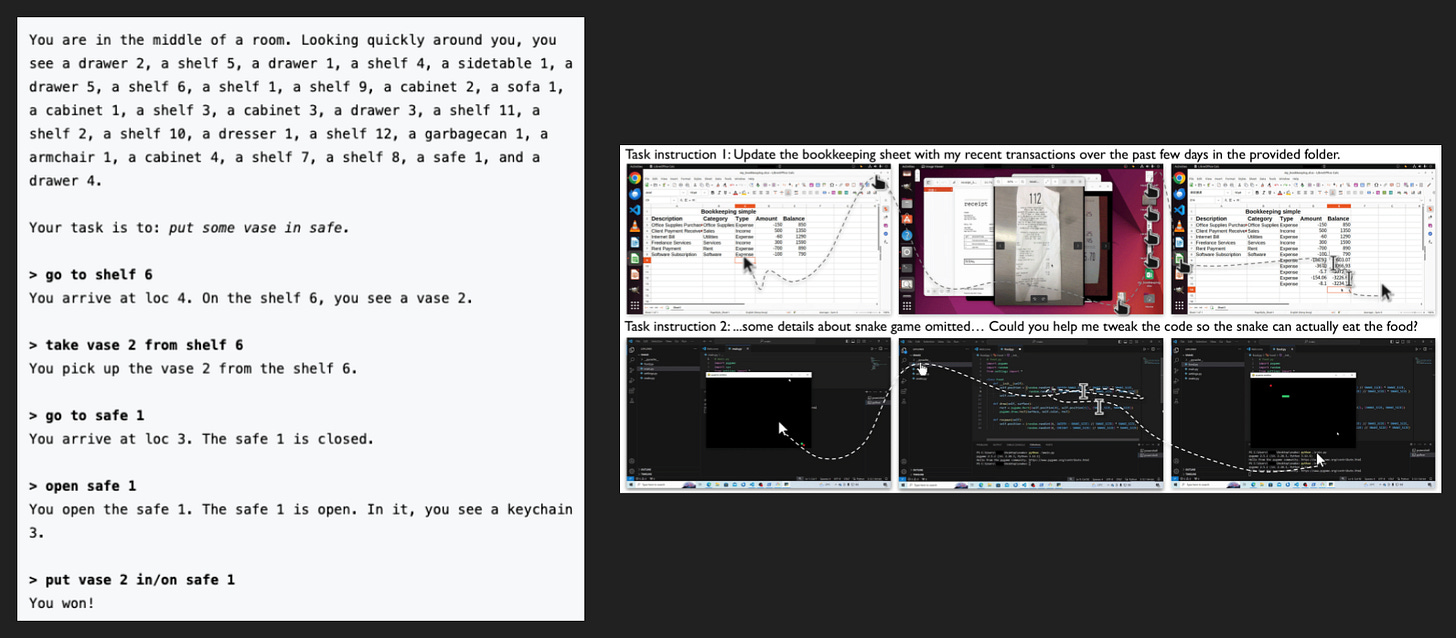The image size is (1456, 638).
Task: Click the Terminal icon in receipt screenshot's dock
Action: 907,268
